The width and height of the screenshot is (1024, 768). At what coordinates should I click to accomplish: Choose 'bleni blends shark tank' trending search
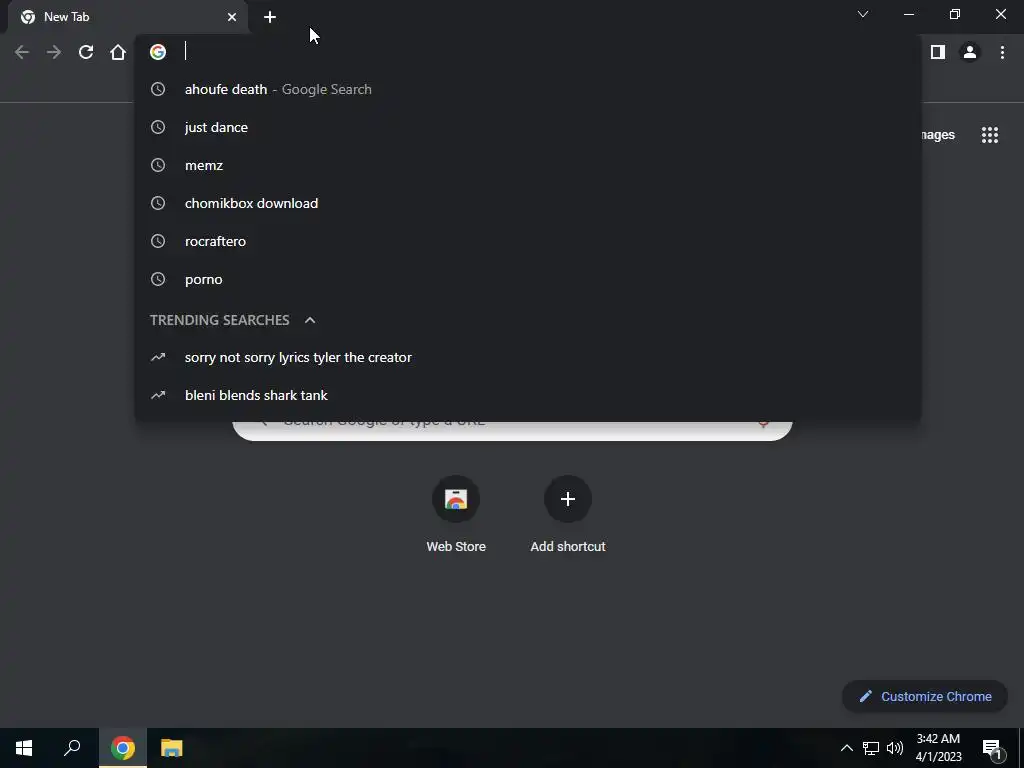pyautogui.click(x=528, y=395)
